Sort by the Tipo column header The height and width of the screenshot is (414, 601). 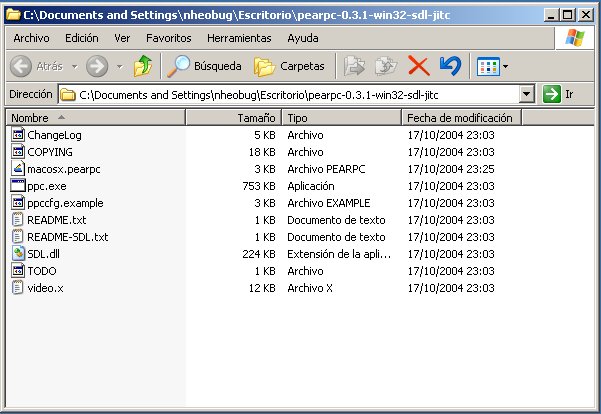click(x=342, y=118)
